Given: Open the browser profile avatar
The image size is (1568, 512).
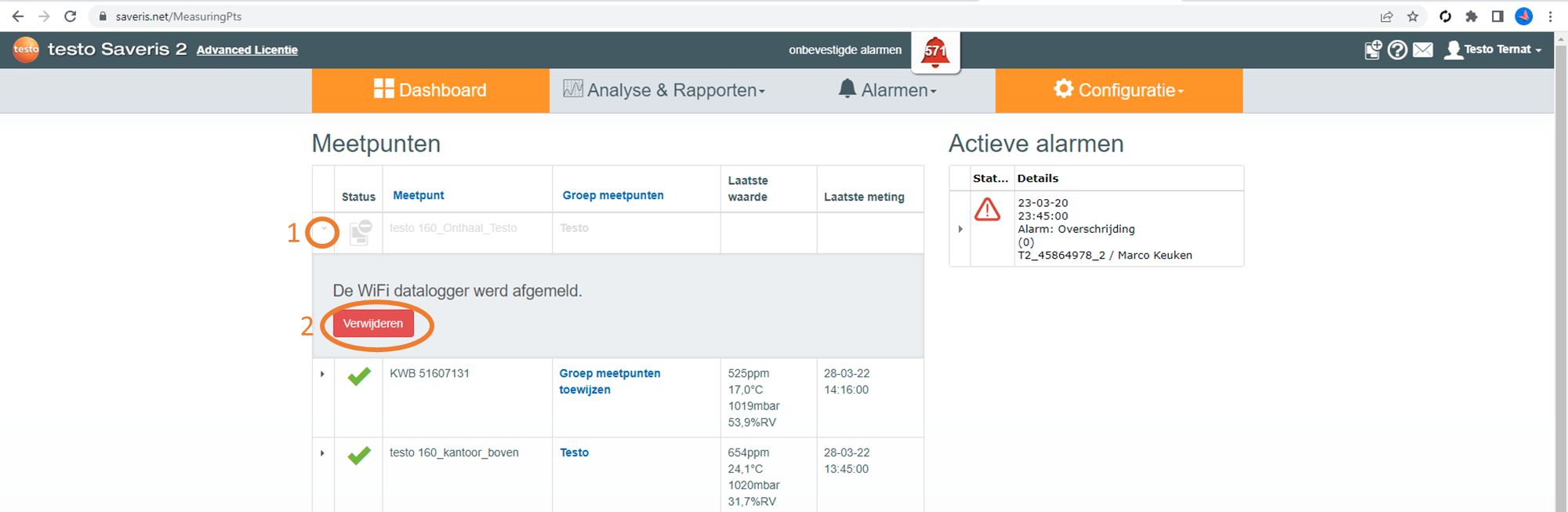Looking at the screenshot, I should 1524,16.
